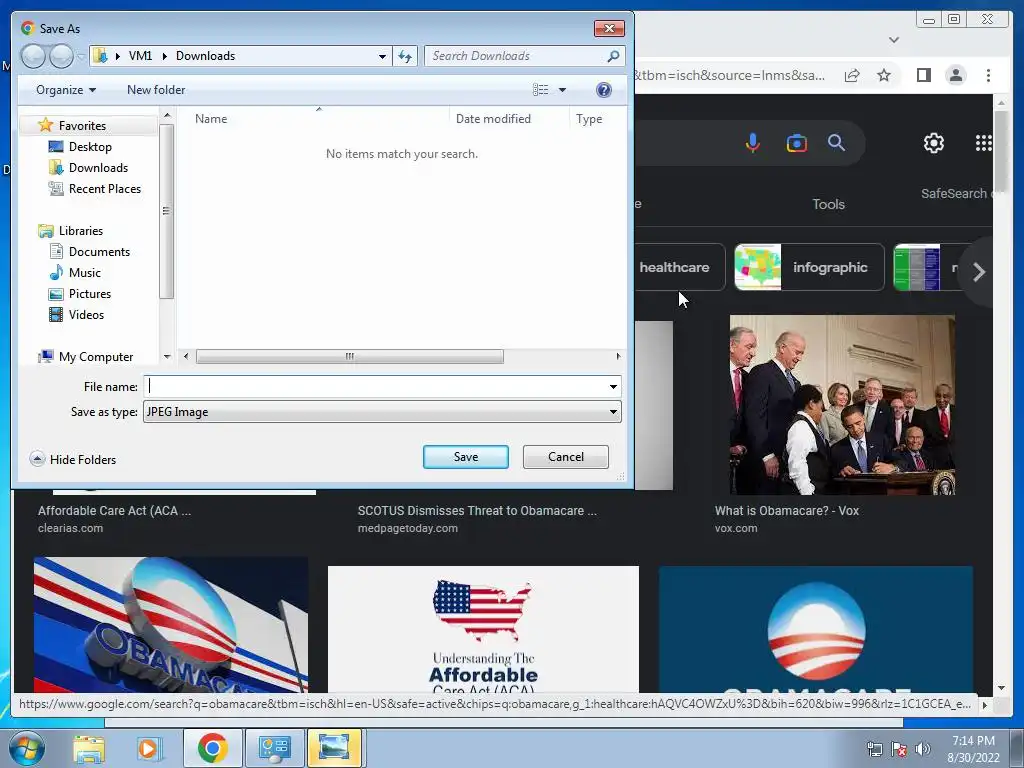
Task: Open Chrome's tab search chevron
Action: 894,40
